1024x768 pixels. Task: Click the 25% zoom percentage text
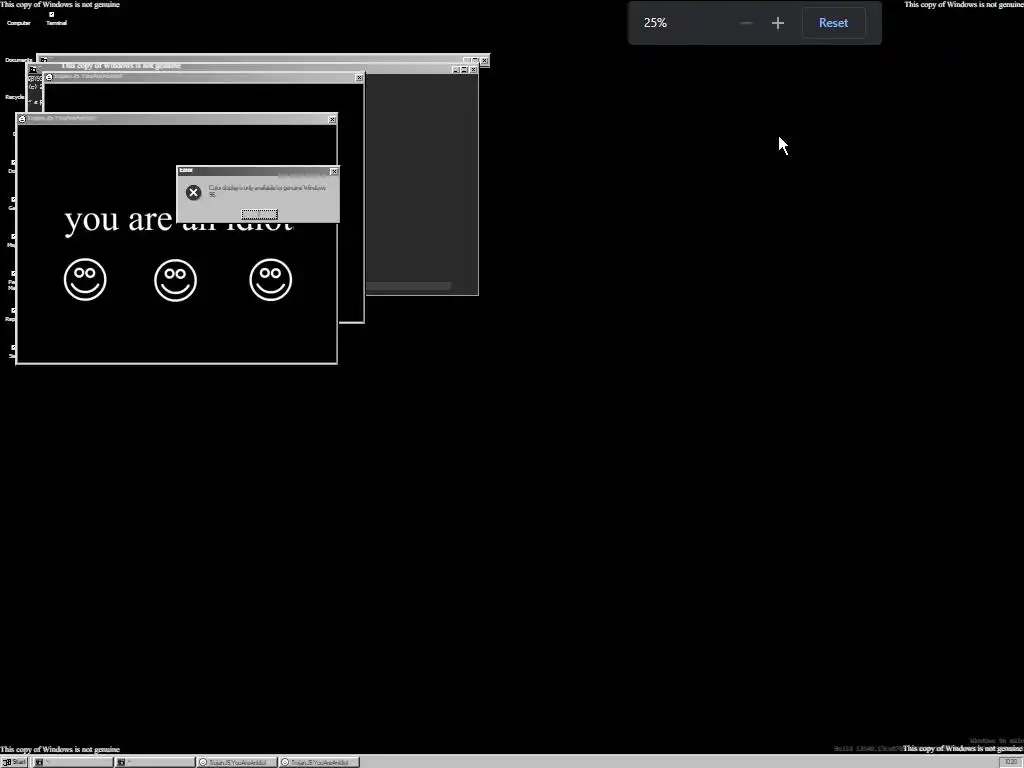(655, 23)
